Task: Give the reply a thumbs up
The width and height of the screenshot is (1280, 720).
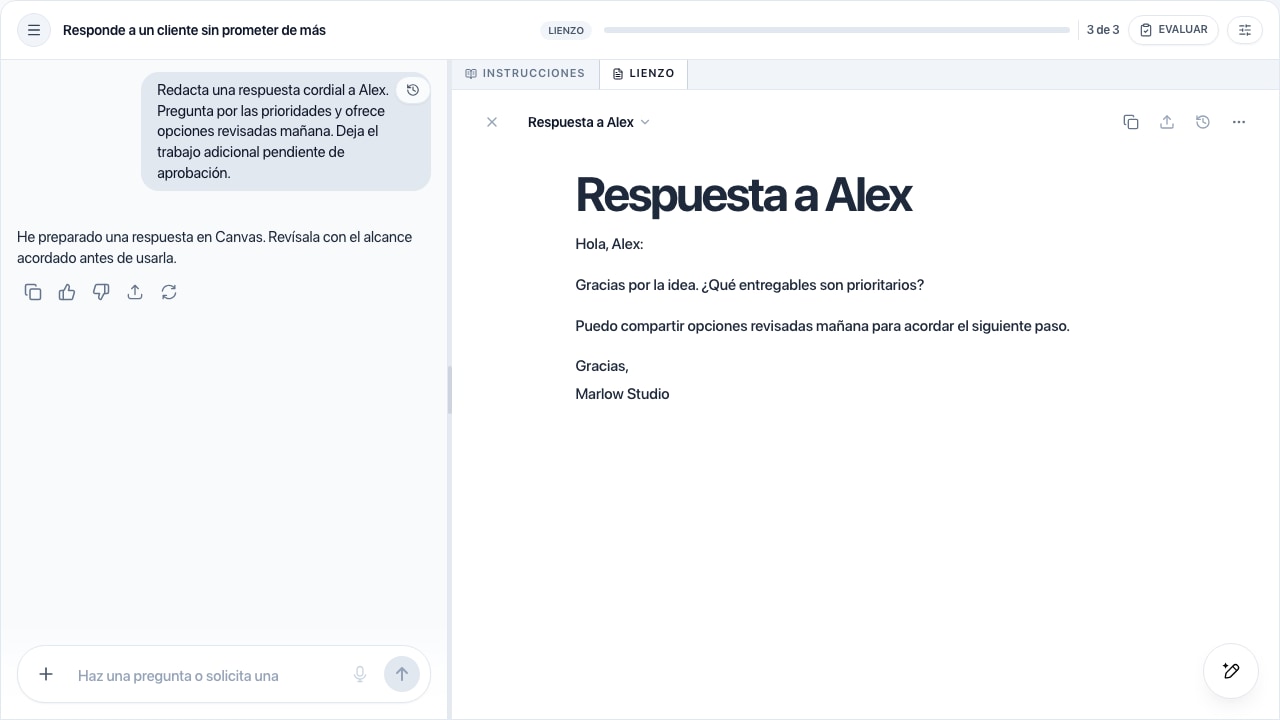Action: [x=67, y=292]
